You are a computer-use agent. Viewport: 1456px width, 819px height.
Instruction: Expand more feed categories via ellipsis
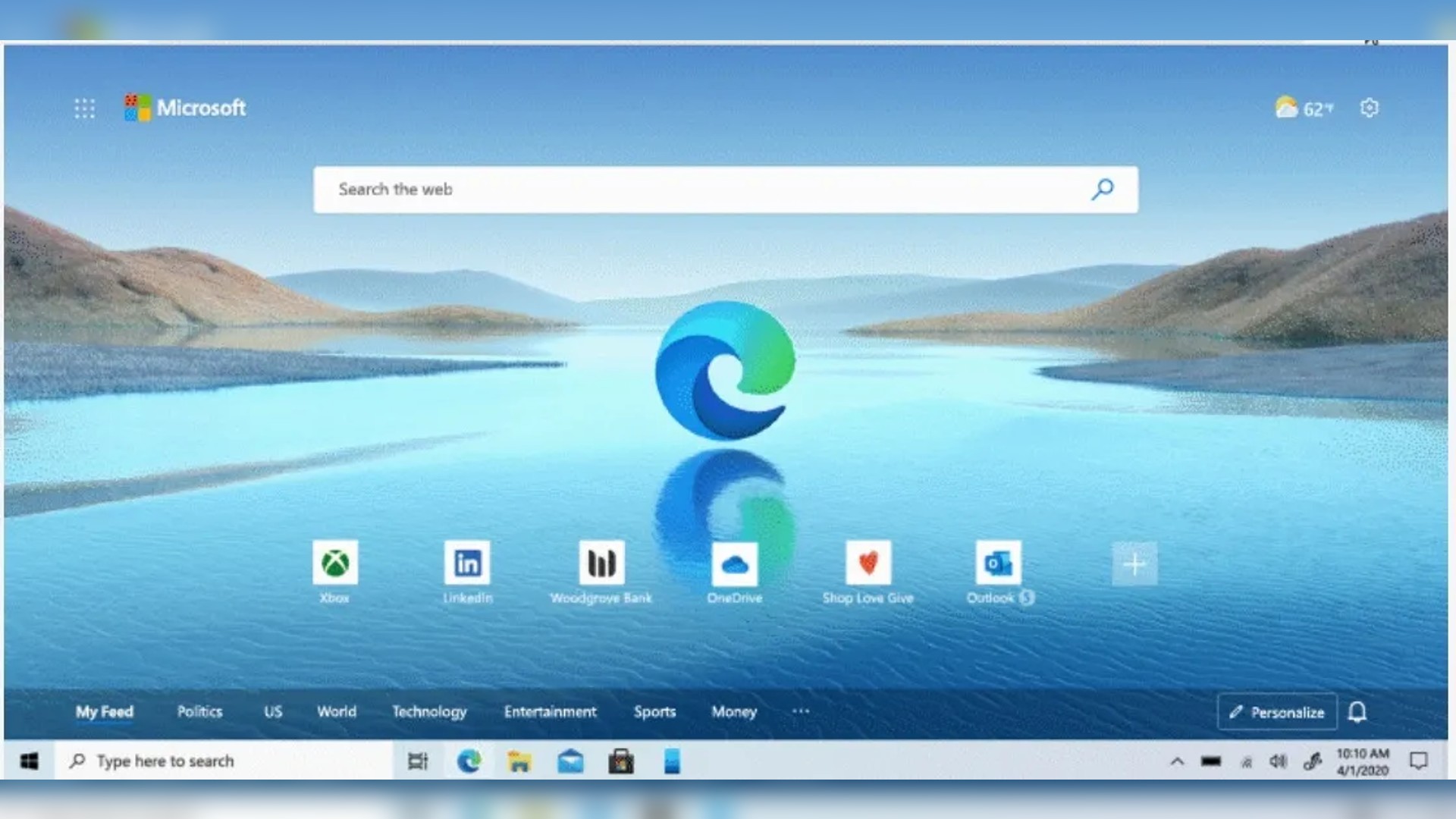pos(801,711)
